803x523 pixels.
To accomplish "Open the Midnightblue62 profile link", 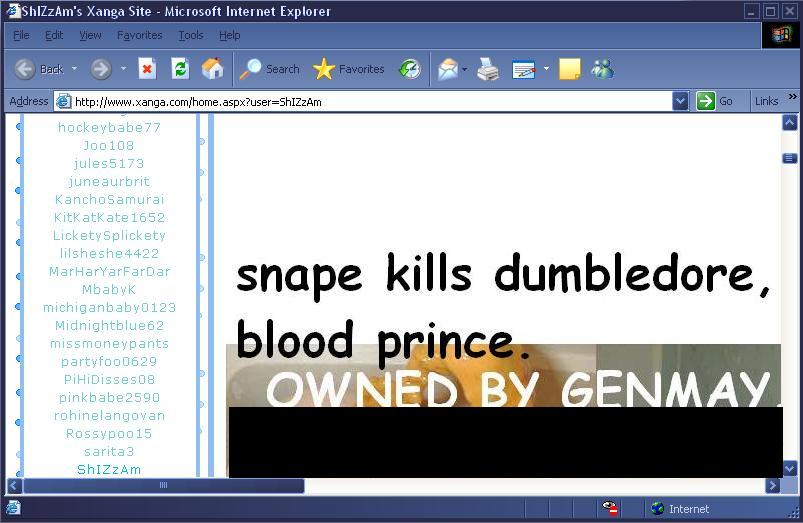I will pyautogui.click(x=109, y=325).
